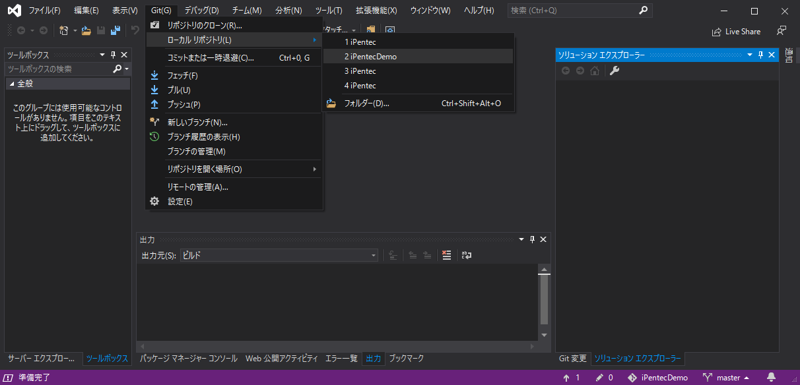Click the new project toolbar icon

pyautogui.click(x=64, y=31)
